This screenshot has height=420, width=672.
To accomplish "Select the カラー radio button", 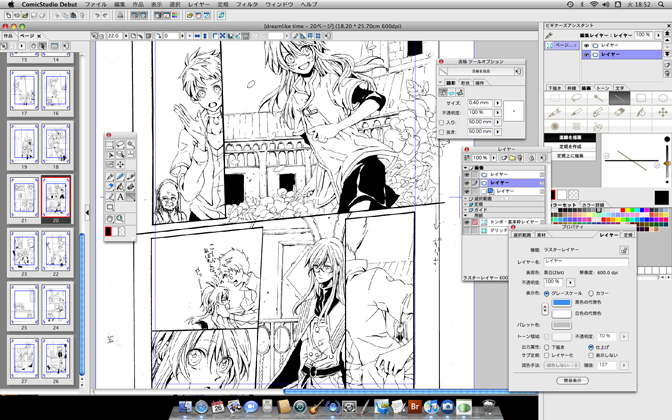I will coord(591,294).
